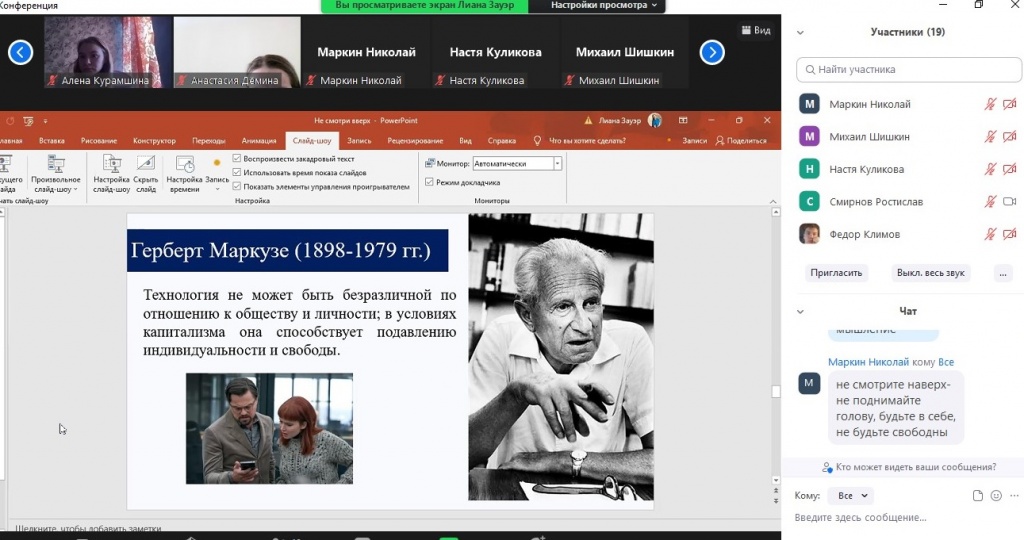
Task: Toggle 'Воспроизвести закадровый текст' checkbox
Action: point(237,159)
